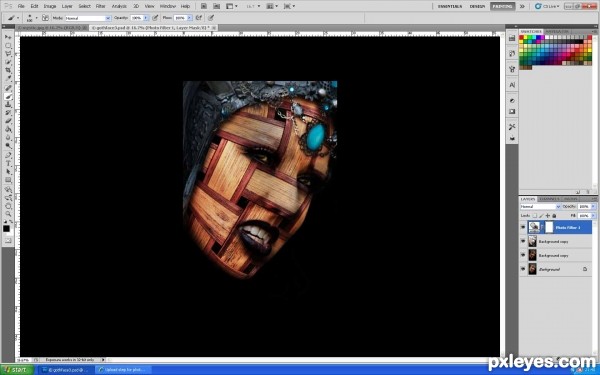Select the Healing Brush tool

8,88
